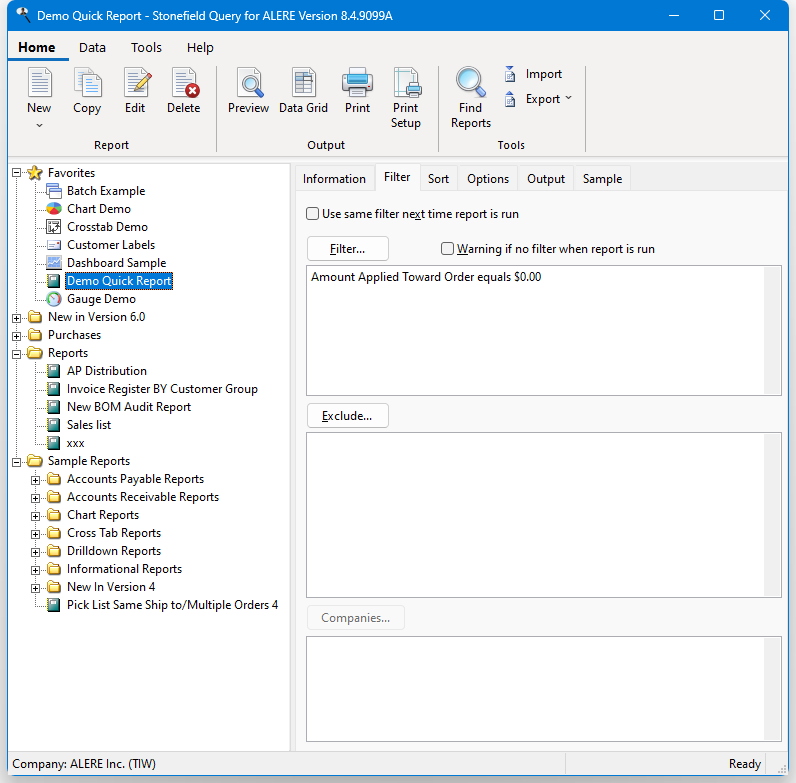The image size is (796, 783).
Task: Open the Export dropdown arrow
Action: point(569,97)
